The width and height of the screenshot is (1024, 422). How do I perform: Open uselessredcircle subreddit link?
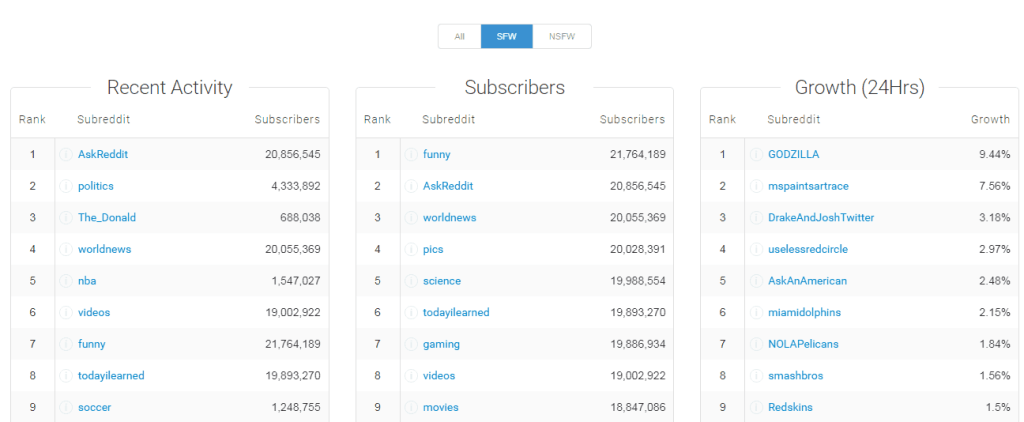coord(808,250)
